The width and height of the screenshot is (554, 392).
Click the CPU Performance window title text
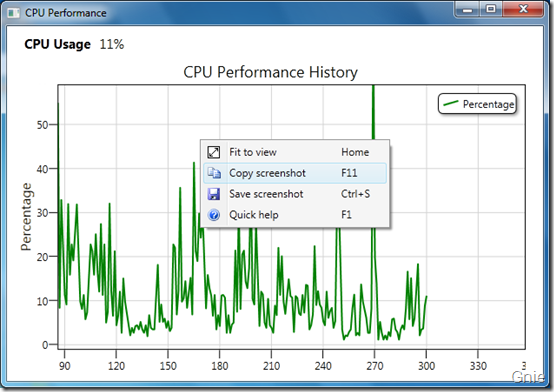pyautogui.click(x=65, y=13)
